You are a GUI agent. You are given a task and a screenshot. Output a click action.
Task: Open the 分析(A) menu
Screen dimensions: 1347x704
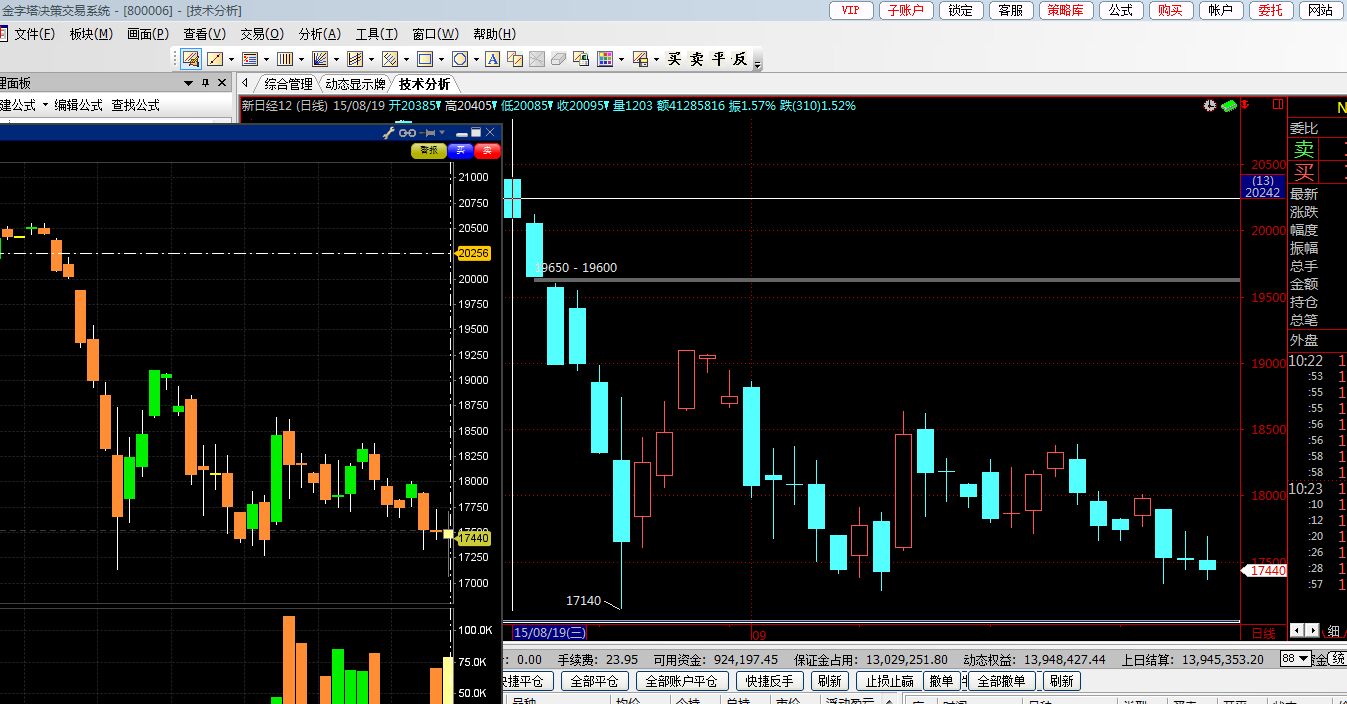[x=319, y=34]
